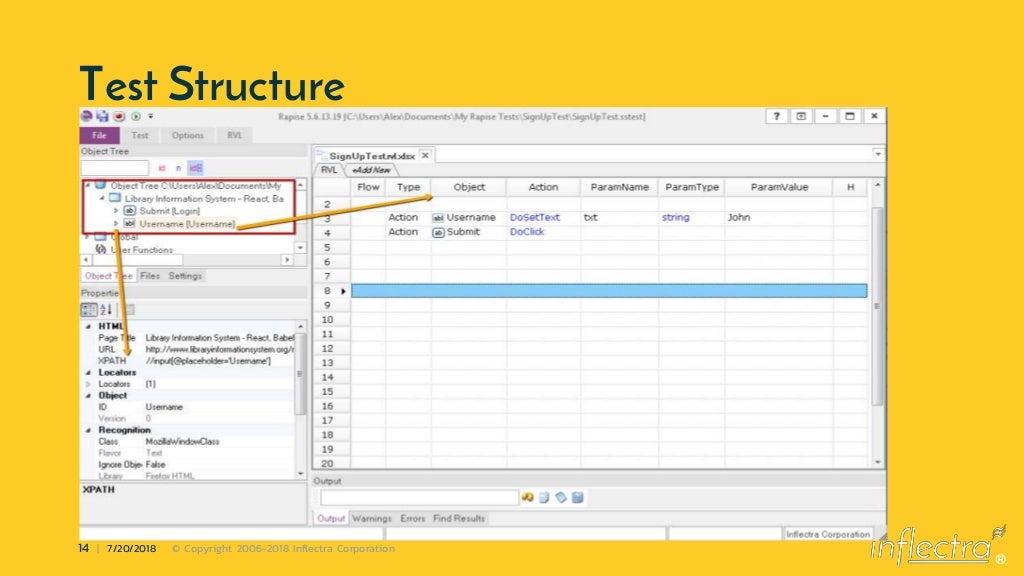The image size is (1024, 576).
Task: Click the Properties panel vertical scrollbar thumb
Action: coord(300,374)
